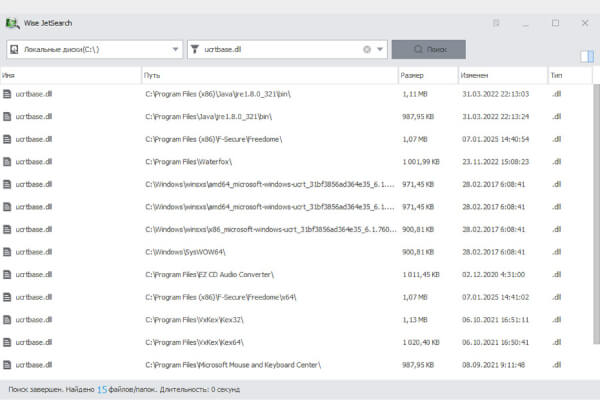The width and height of the screenshot is (600, 400).
Task: Sort results by Путь column header
Action: coord(268,75)
